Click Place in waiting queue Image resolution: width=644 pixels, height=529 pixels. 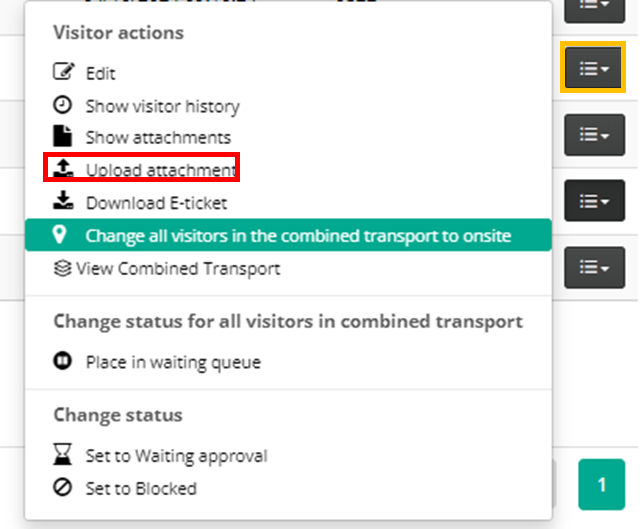click(173, 362)
